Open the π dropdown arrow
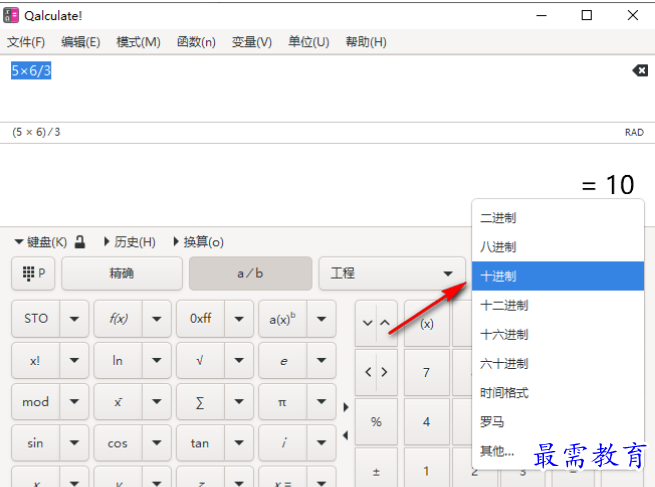Screen dimensions: 655x487 point(321,402)
